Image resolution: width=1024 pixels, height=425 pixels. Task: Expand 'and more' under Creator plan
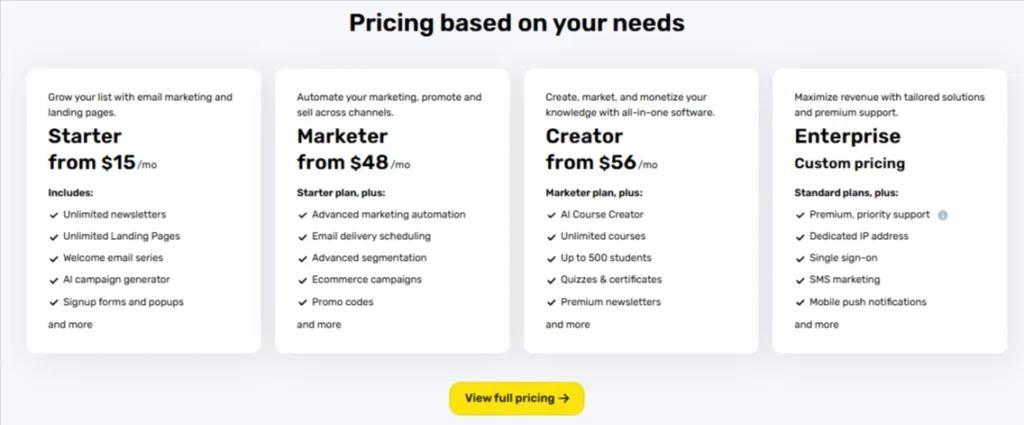568,324
